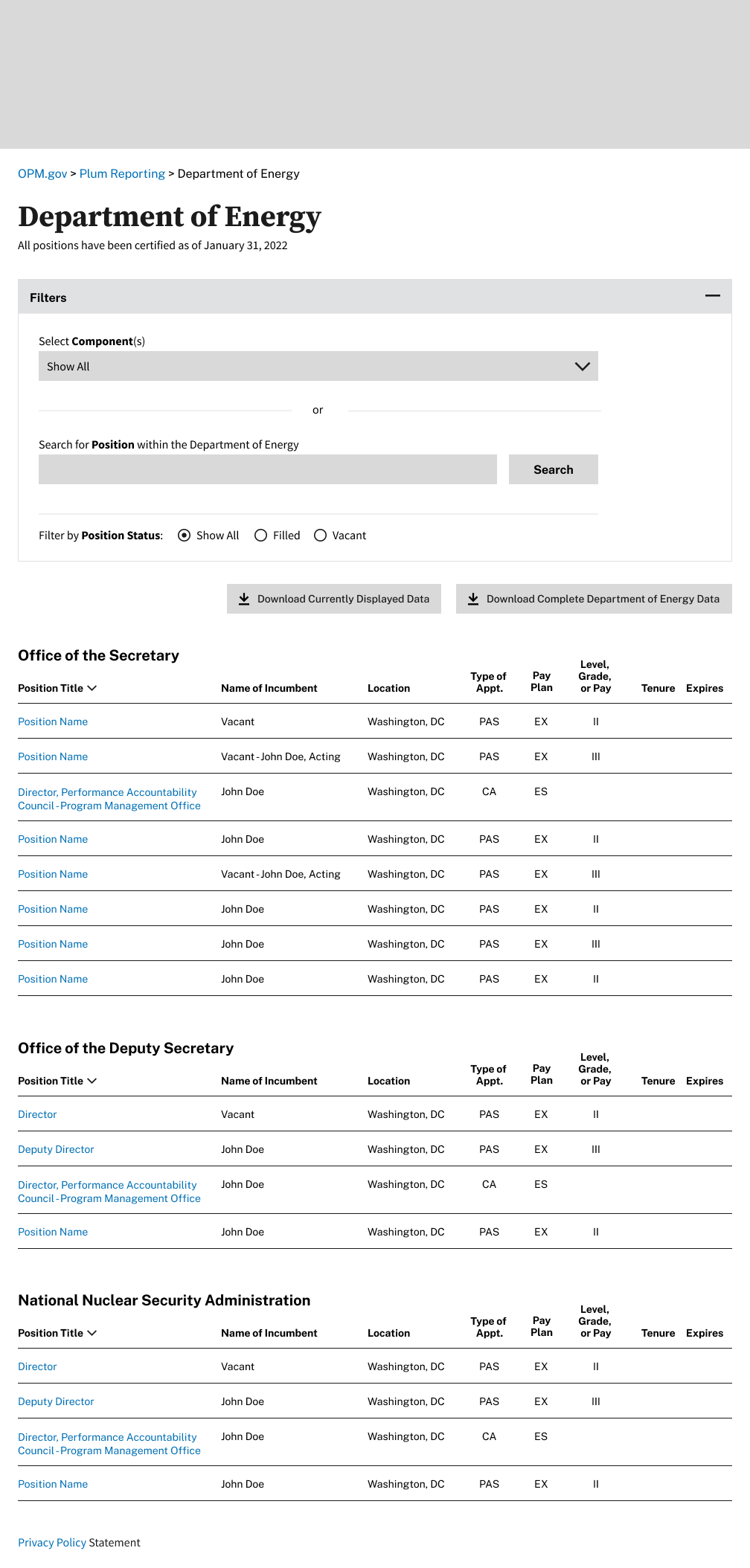Click the Department of Energy page heading
Screen dimensions: 750x1568
(170, 216)
